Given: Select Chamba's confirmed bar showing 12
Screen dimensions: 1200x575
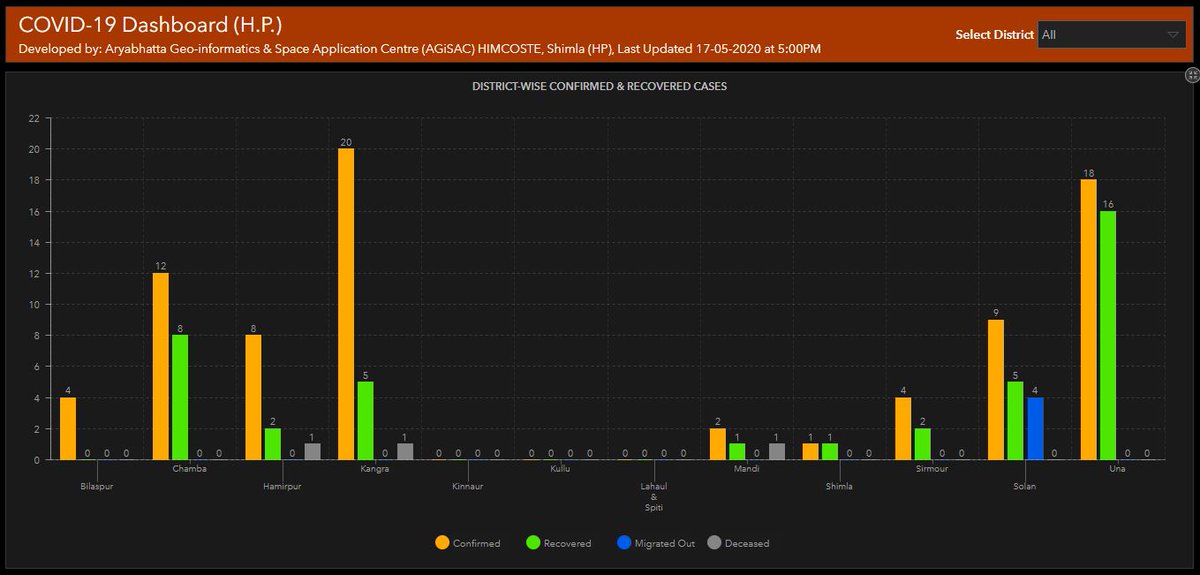Looking at the screenshot, I should pos(161,366).
